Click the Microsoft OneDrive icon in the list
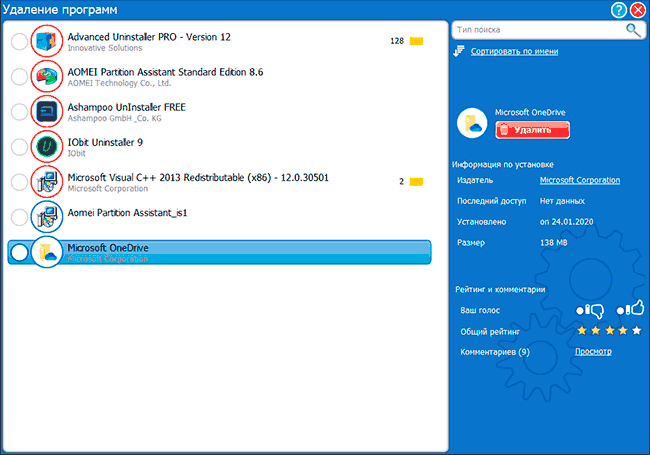 (46, 252)
